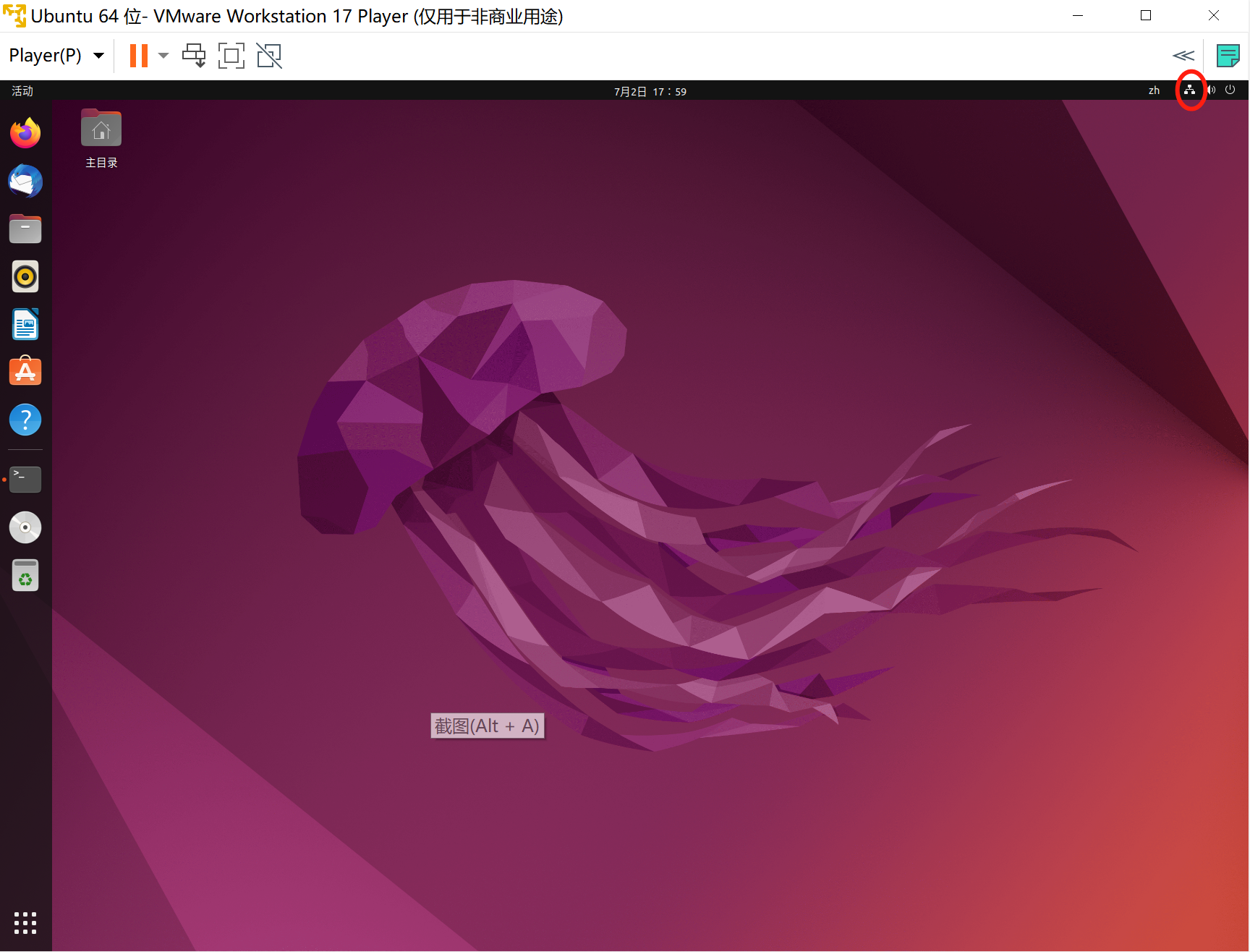1250x952 pixels.
Task: Click the volume speaker icon in top bar
Action: (1211, 90)
